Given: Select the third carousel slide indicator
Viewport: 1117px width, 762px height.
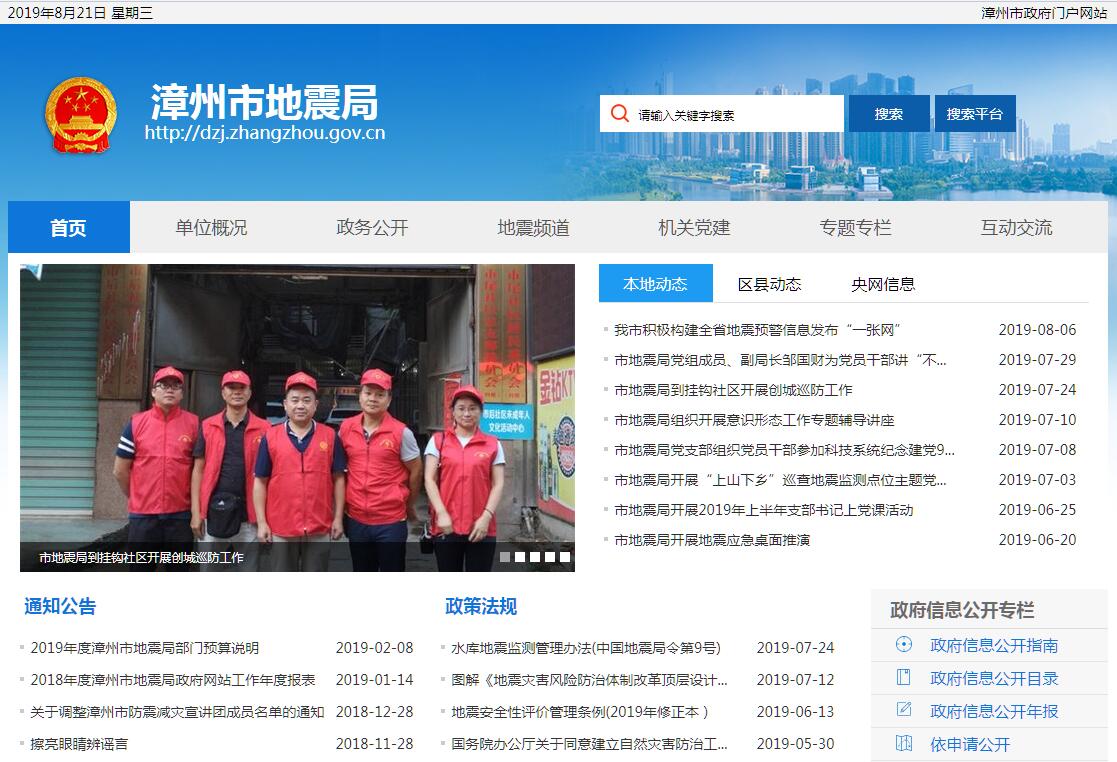Looking at the screenshot, I should [x=535, y=557].
